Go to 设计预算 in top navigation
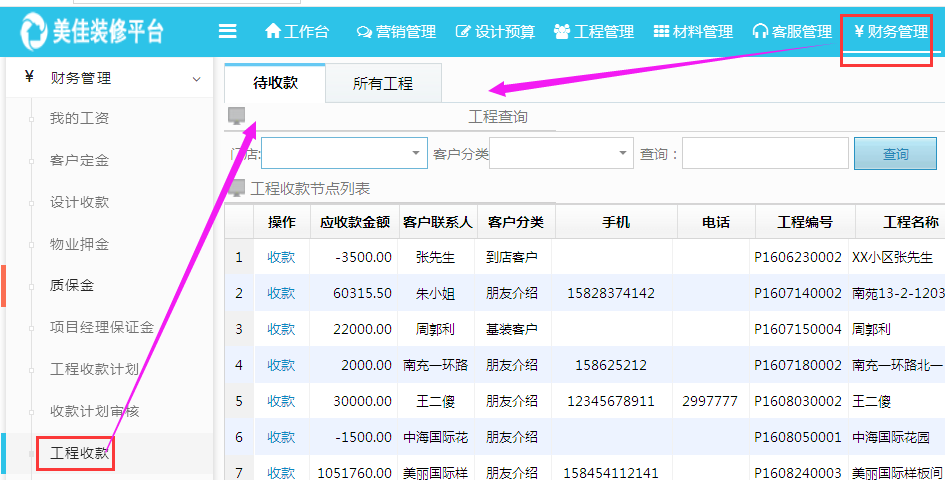The width and height of the screenshot is (945, 480). coord(495,32)
